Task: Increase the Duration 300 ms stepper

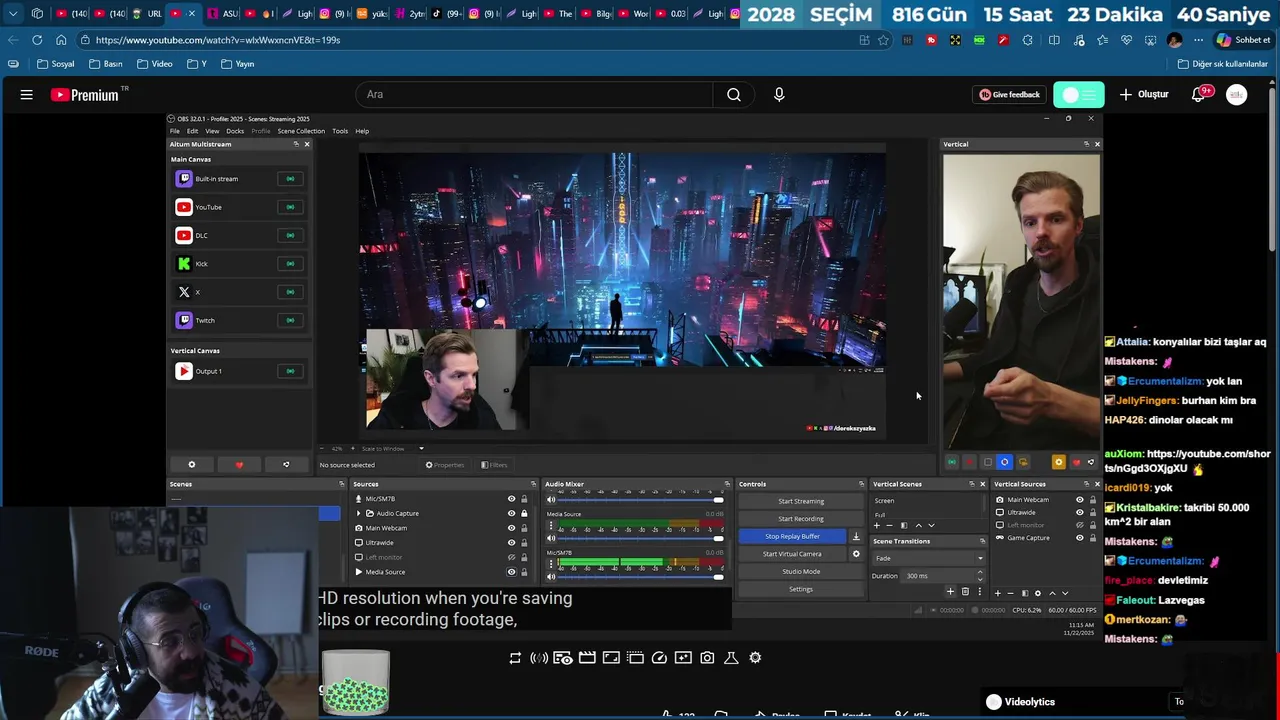Action: (979, 572)
